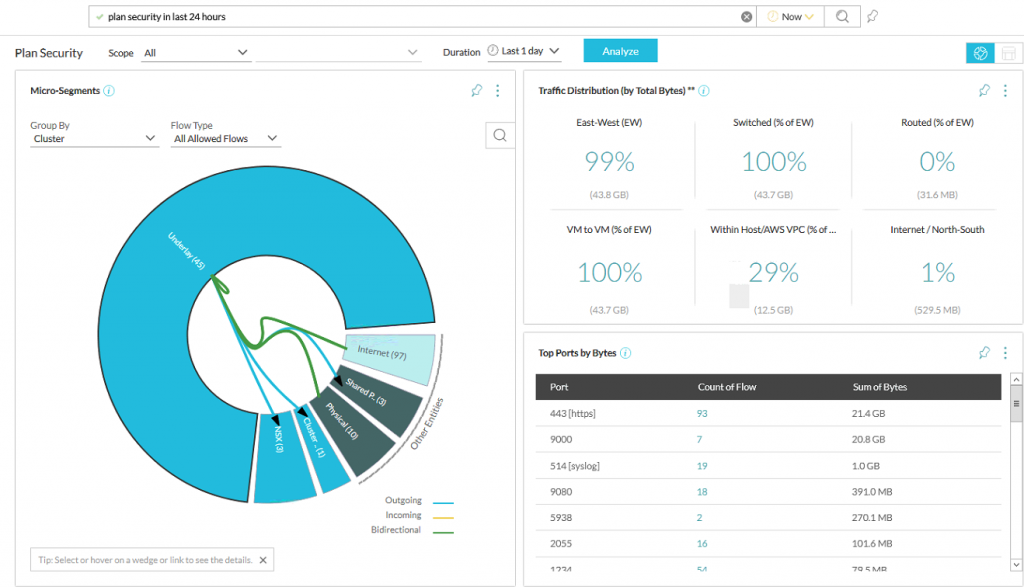The height and width of the screenshot is (587, 1024).
Task: Clear the search query text
Action: tap(746, 16)
